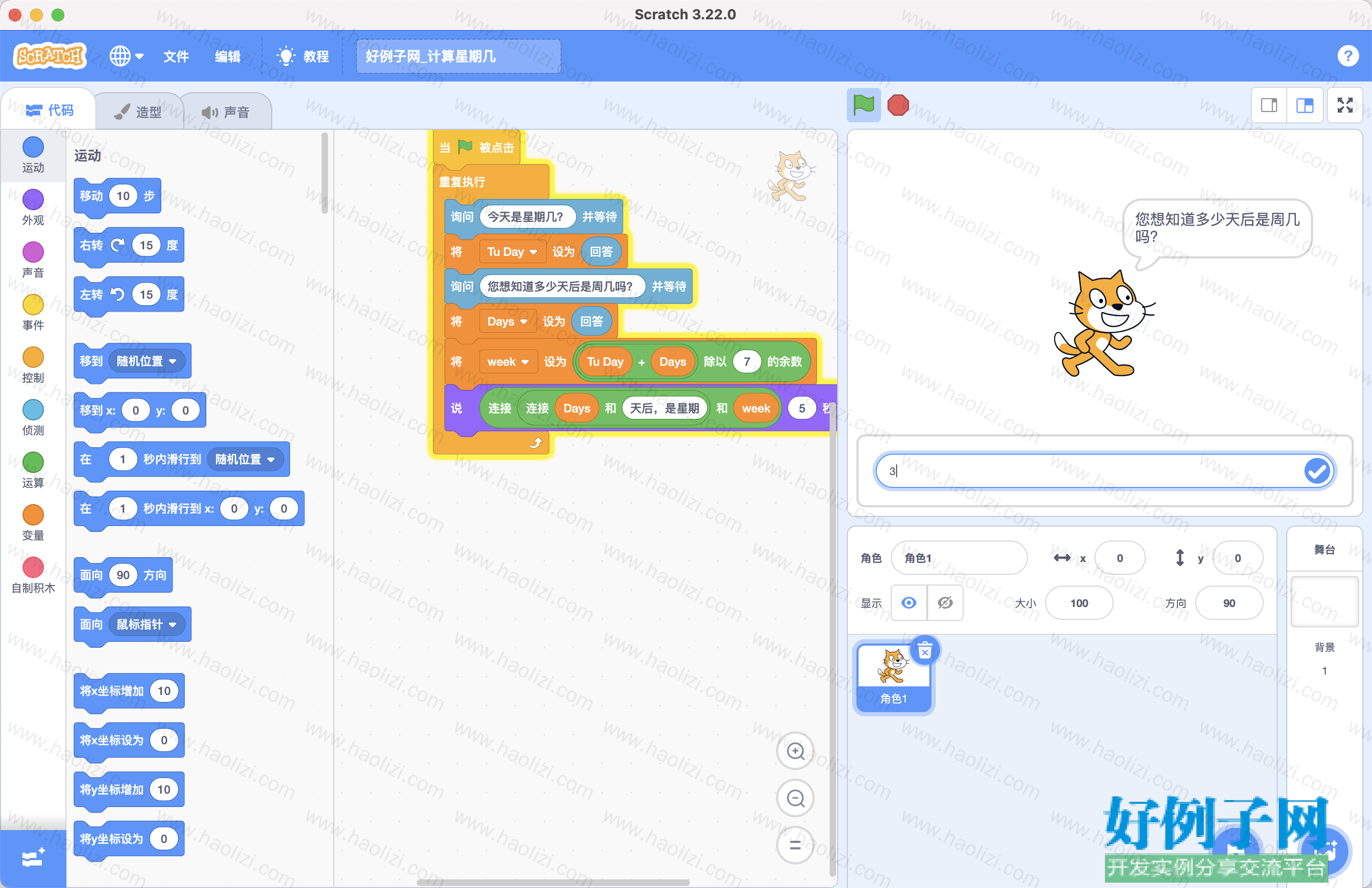The width and height of the screenshot is (1372, 888).
Task: Click the workspace horizontal scrollbar
Action: point(553,882)
